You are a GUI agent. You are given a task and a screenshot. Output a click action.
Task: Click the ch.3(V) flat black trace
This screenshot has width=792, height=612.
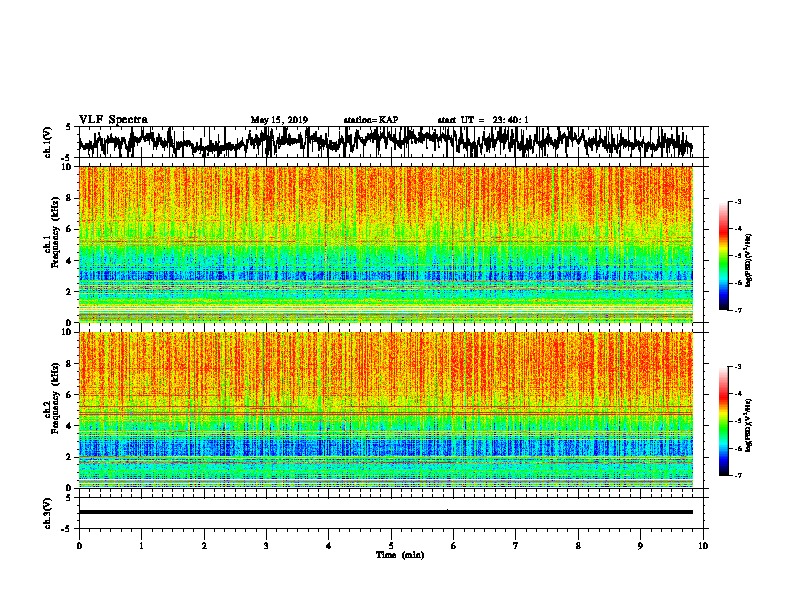tap(386, 512)
